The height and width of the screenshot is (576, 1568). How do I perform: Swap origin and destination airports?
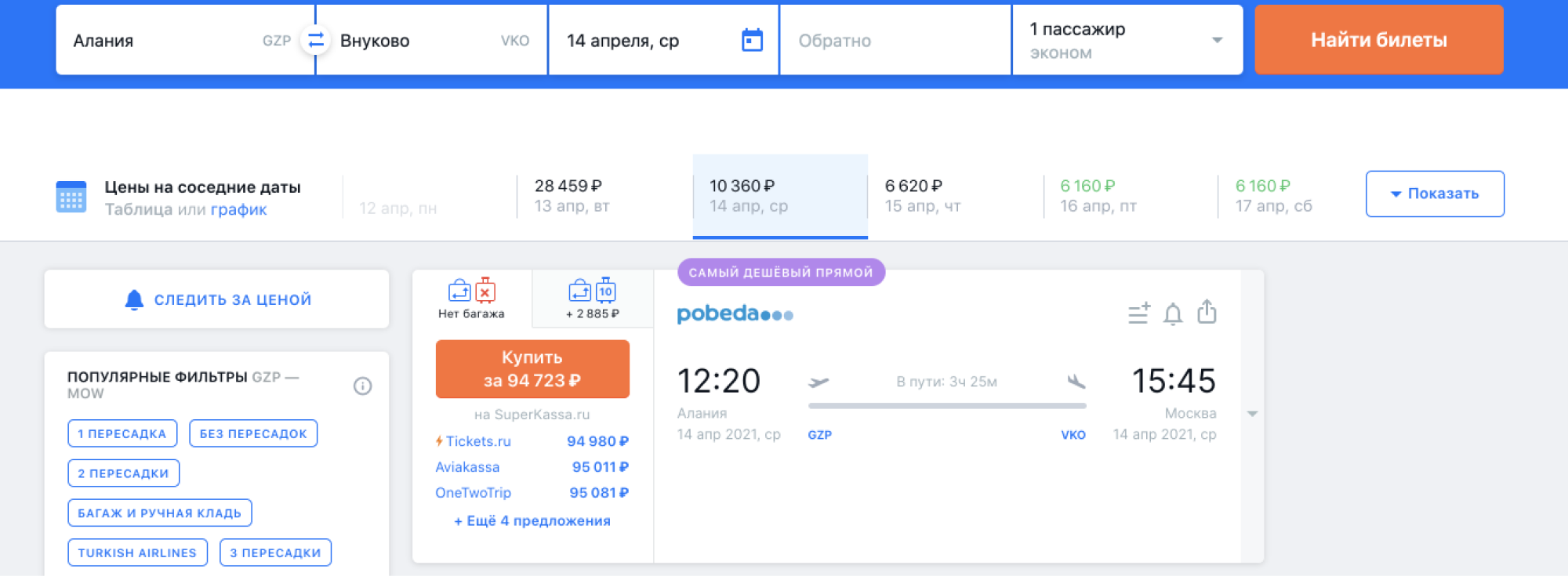pos(316,40)
